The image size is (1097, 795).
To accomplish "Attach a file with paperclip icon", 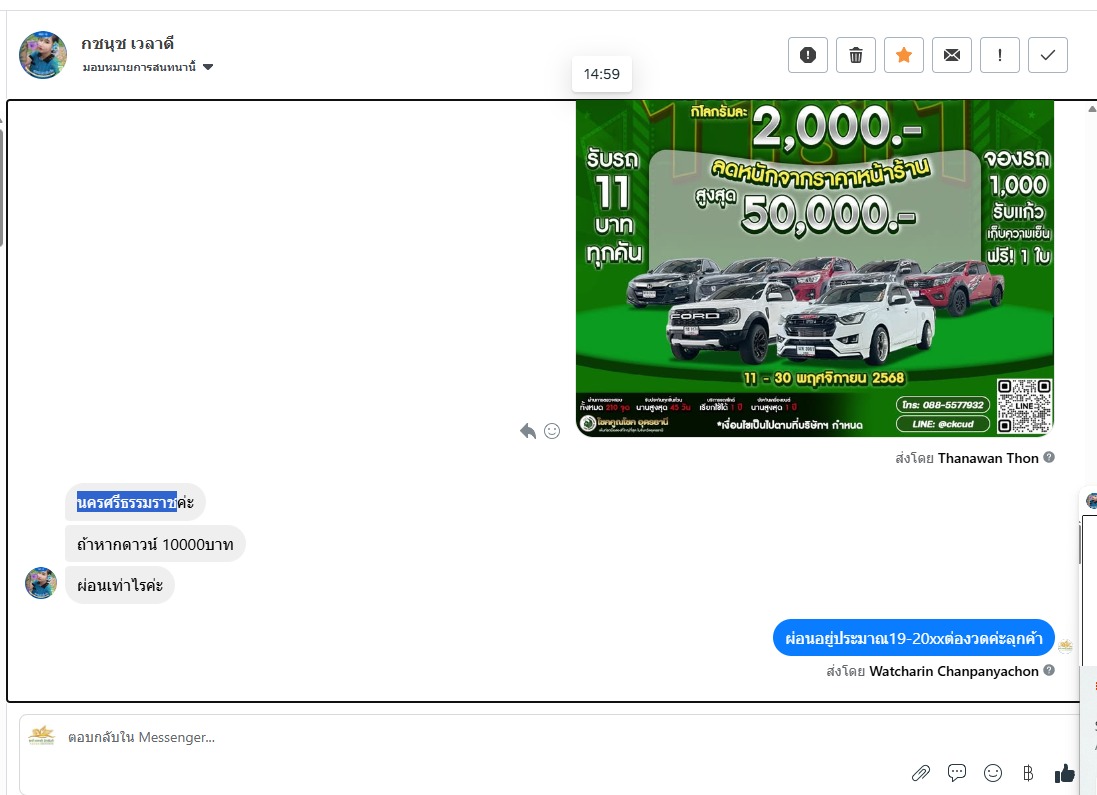I will click(x=921, y=773).
